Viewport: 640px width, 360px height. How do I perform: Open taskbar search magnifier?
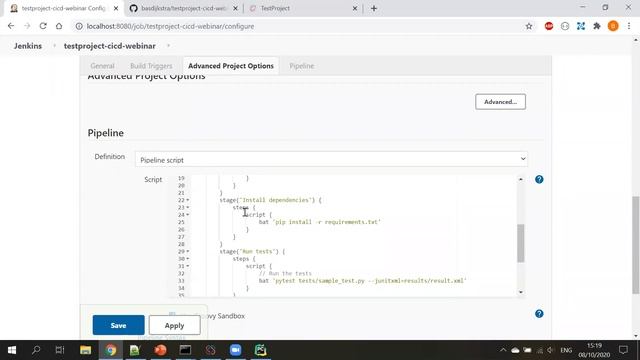[x=36, y=350]
